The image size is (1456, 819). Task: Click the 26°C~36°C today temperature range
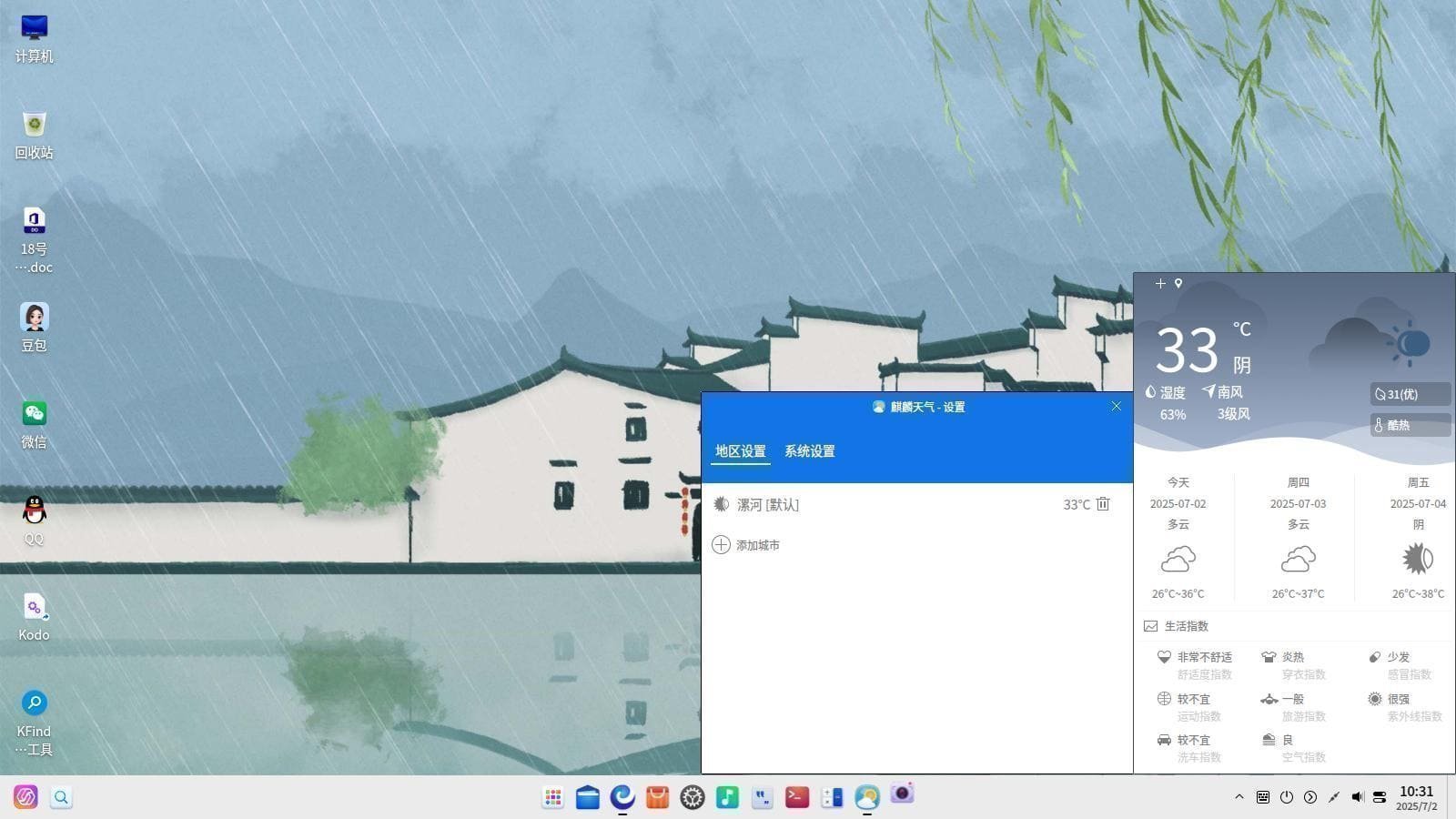pyautogui.click(x=1178, y=593)
